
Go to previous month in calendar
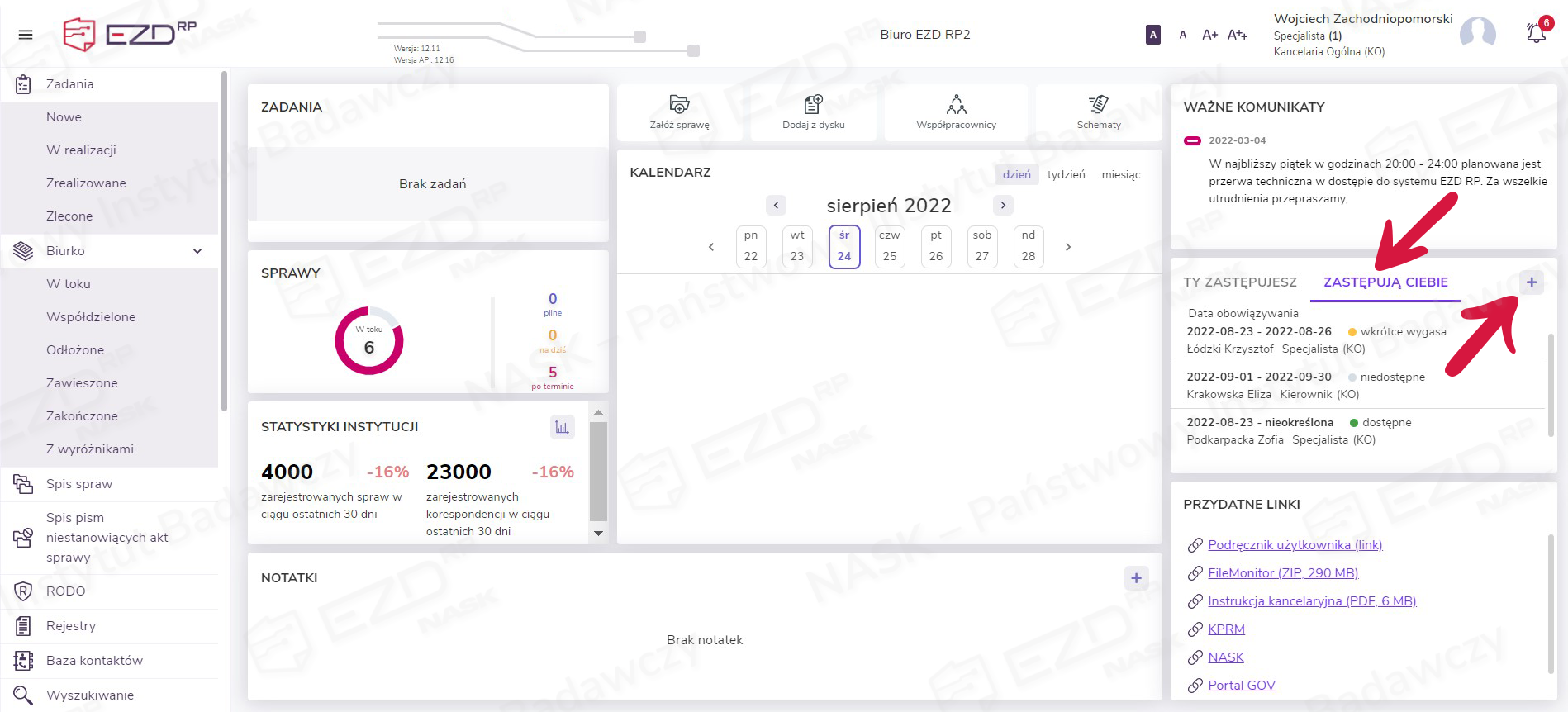[x=776, y=206]
